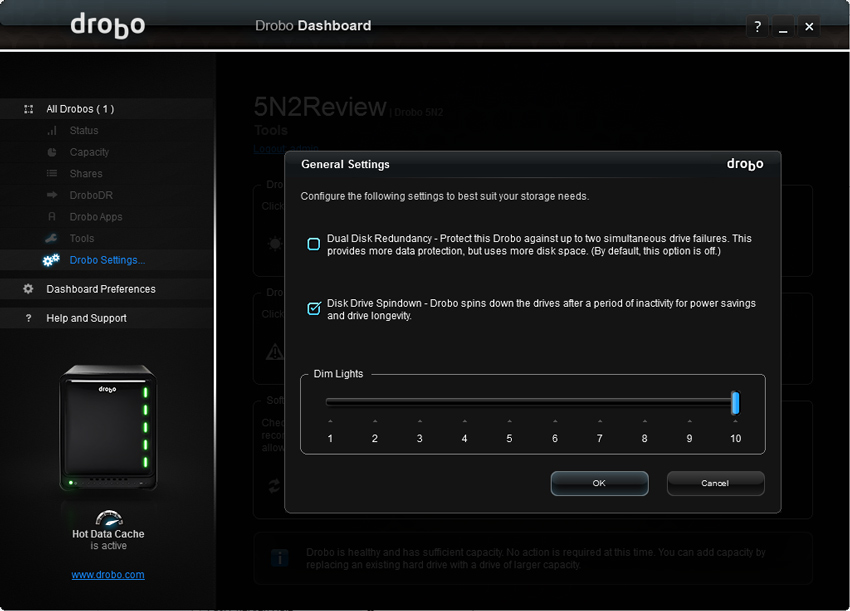
Task: Click the Help and Support question icon
Action: click(28, 318)
